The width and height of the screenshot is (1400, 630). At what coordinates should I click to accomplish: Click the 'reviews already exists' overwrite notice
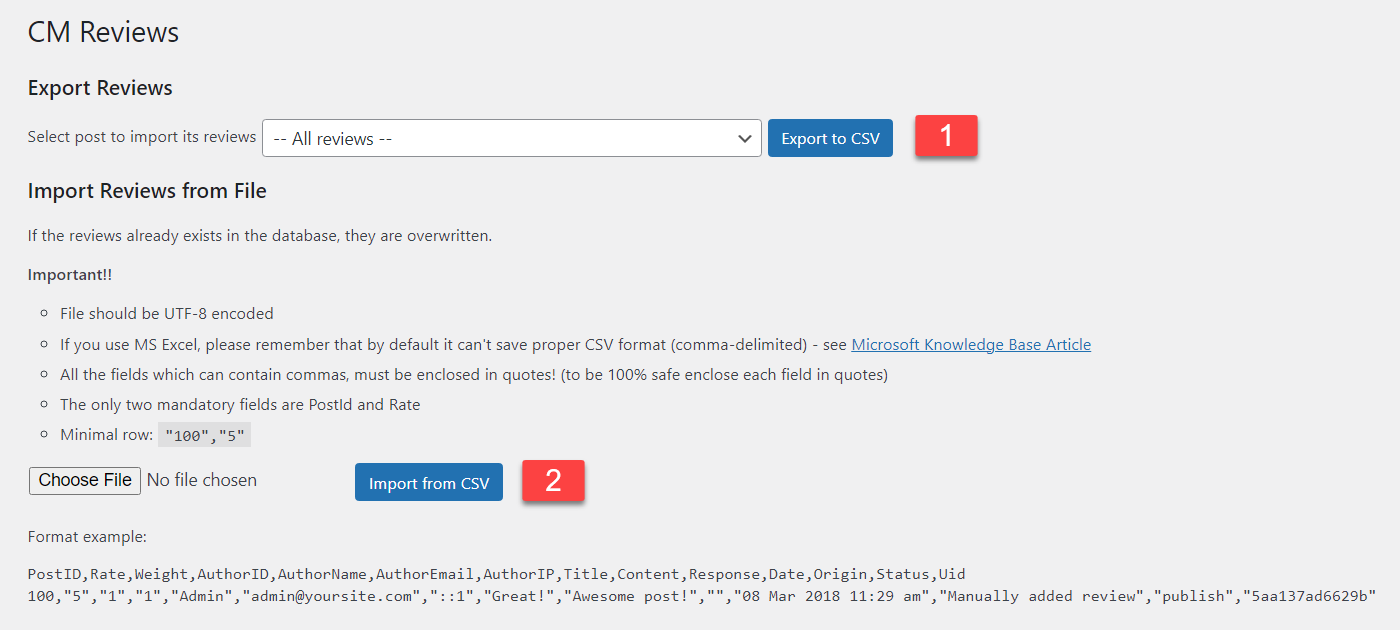[260, 236]
